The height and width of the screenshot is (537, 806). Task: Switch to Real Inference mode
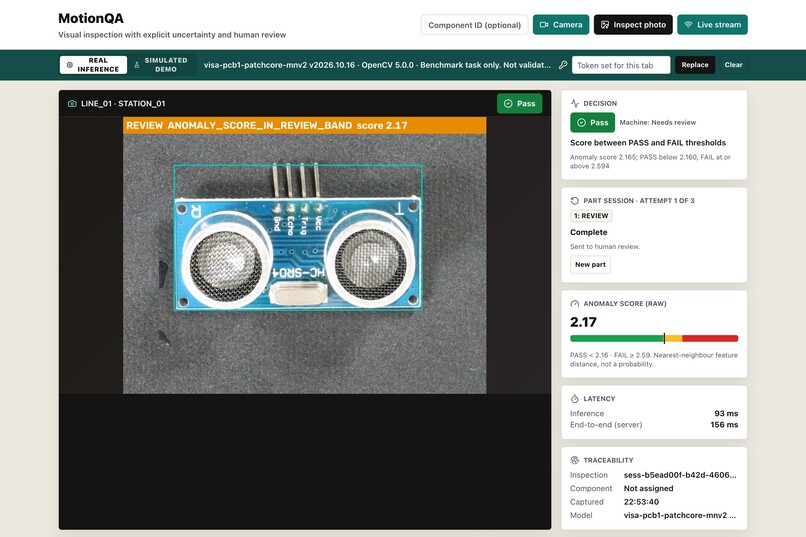93,65
